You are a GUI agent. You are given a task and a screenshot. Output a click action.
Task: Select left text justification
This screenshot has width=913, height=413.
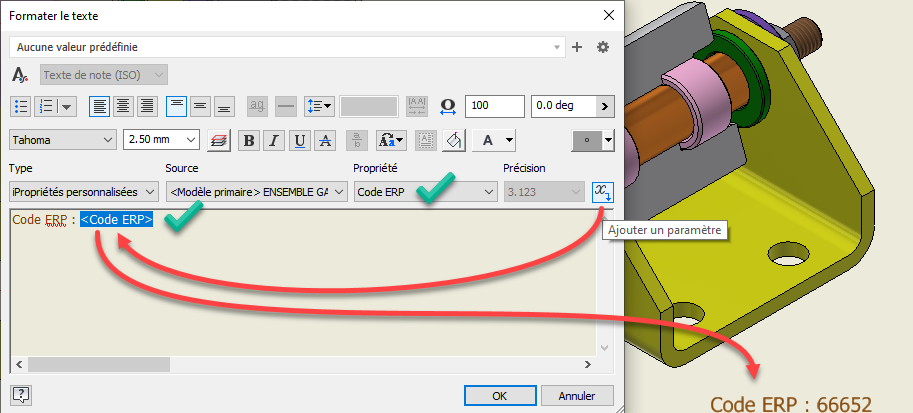[x=99, y=106]
